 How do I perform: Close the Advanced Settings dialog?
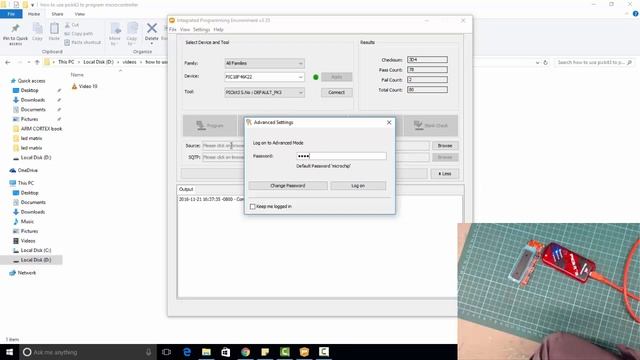coord(389,122)
